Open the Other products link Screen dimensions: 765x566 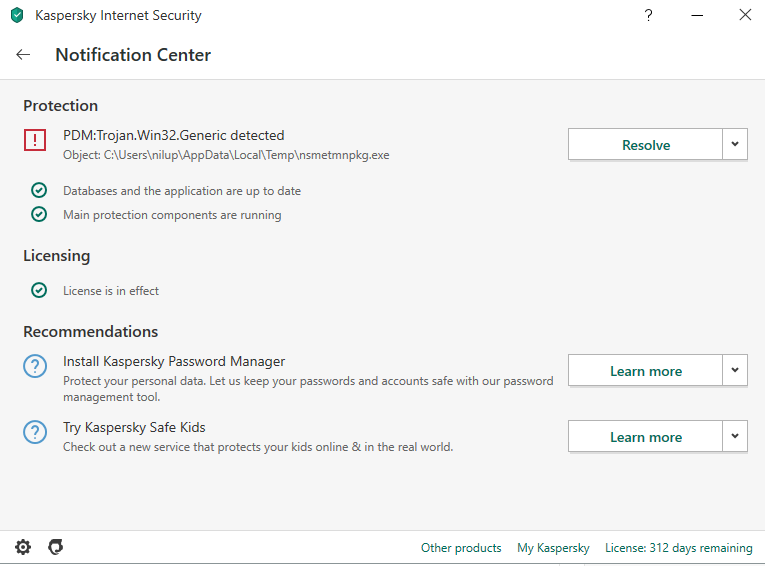point(461,548)
